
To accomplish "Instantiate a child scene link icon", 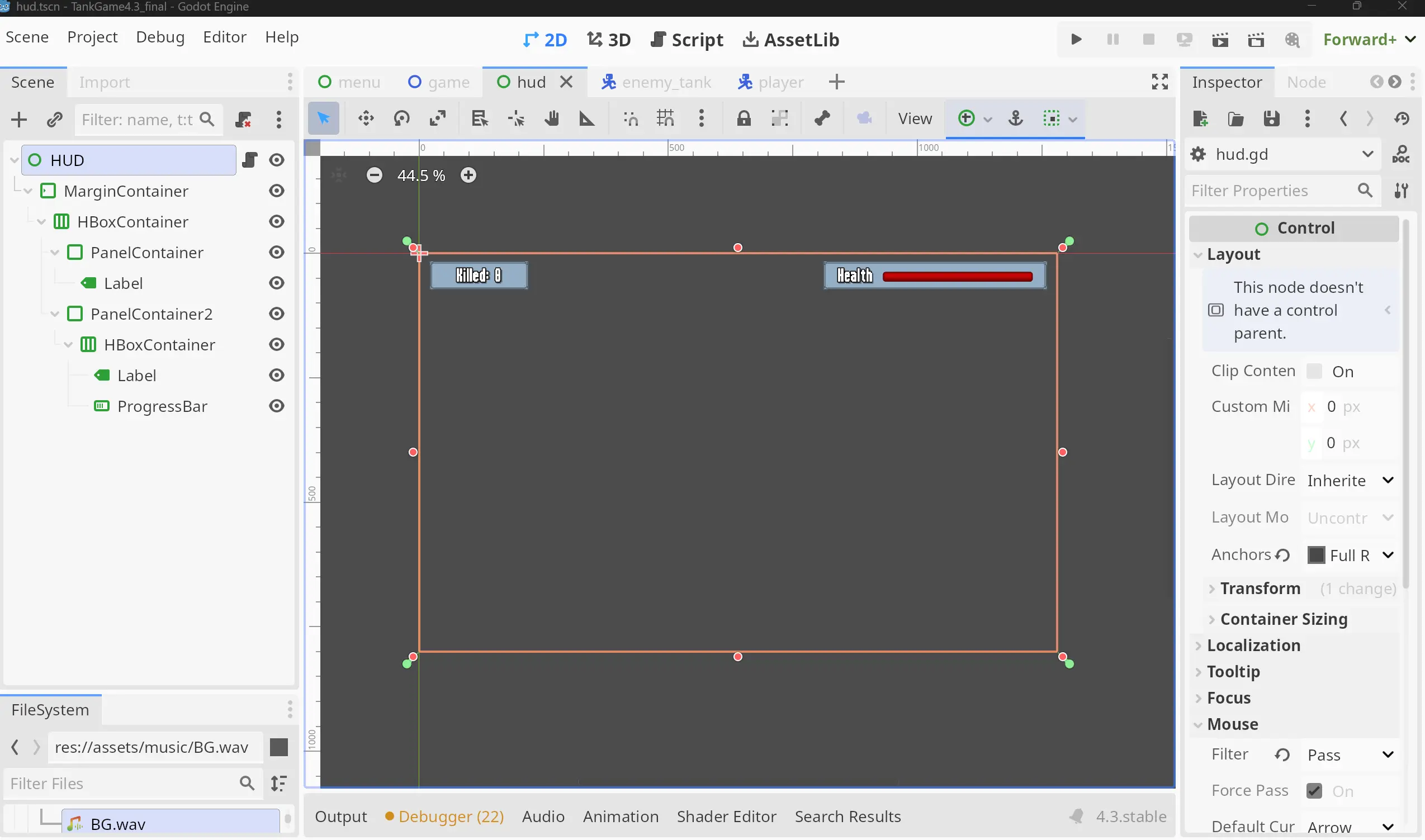I will click(54, 120).
